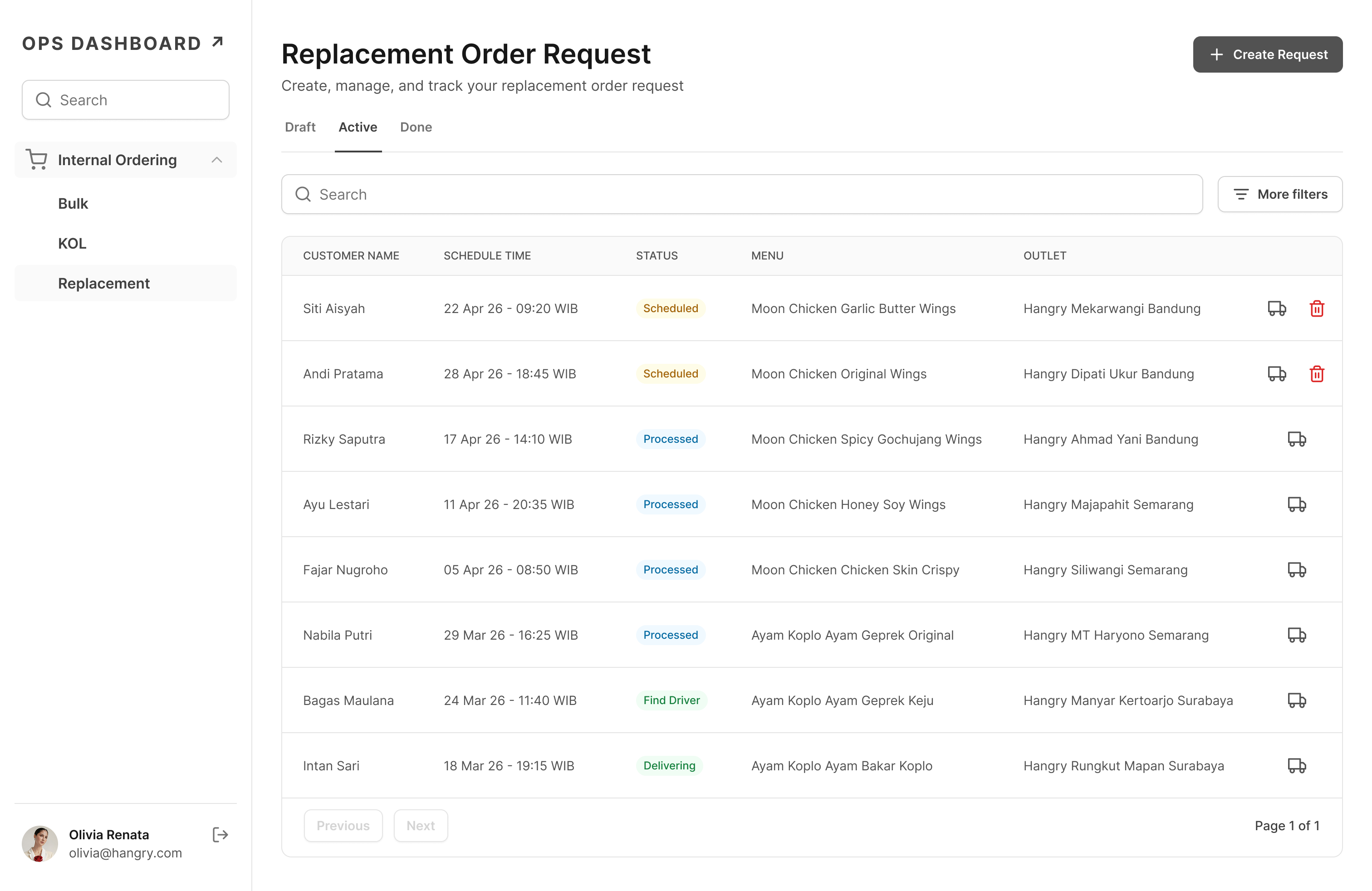The image size is (1372, 891).
Task: Click the MENU column header
Action: [767, 255]
